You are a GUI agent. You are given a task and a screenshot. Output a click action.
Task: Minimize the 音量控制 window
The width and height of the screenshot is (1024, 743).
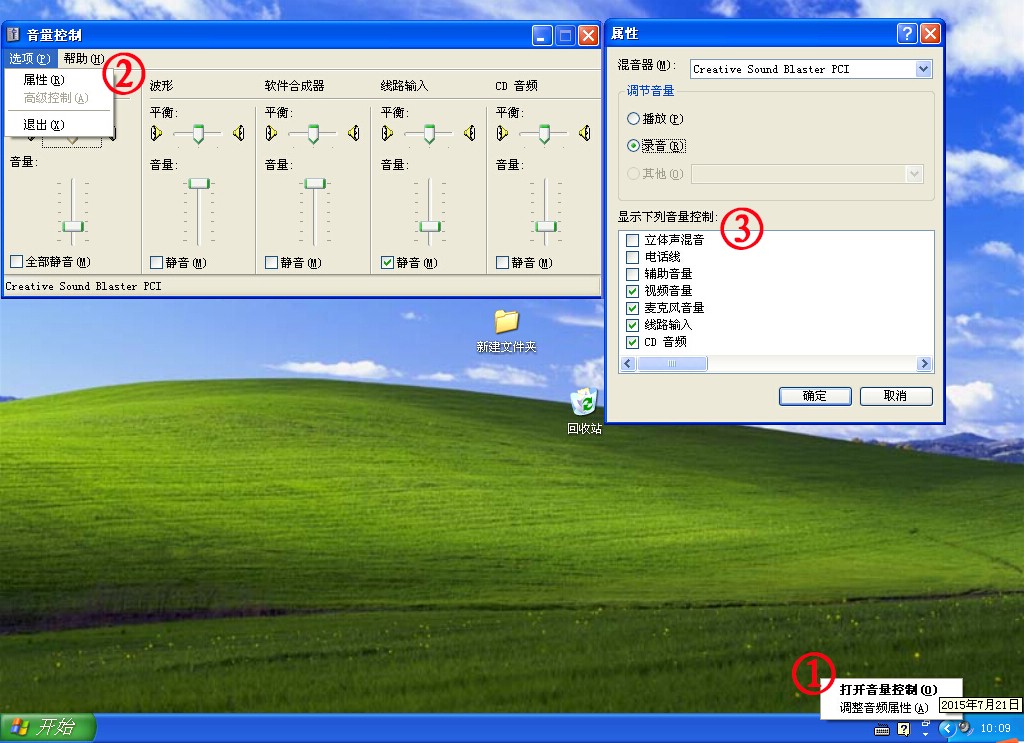pyautogui.click(x=542, y=35)
